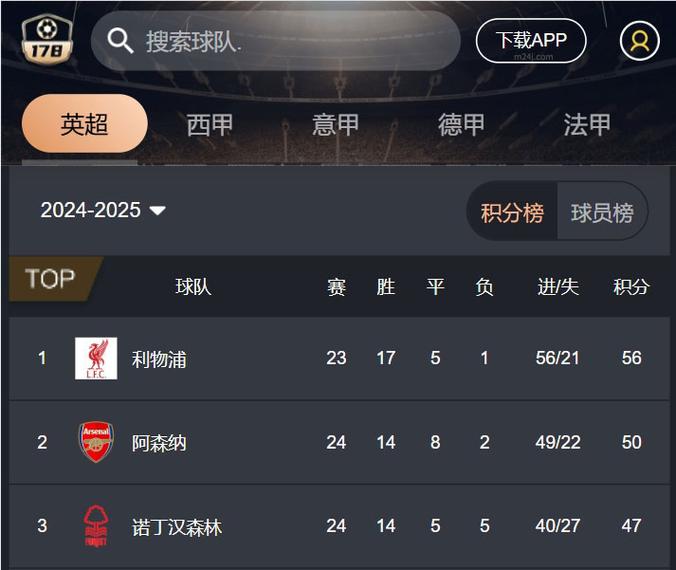Click the season dropdown arrow

[157, 211]
